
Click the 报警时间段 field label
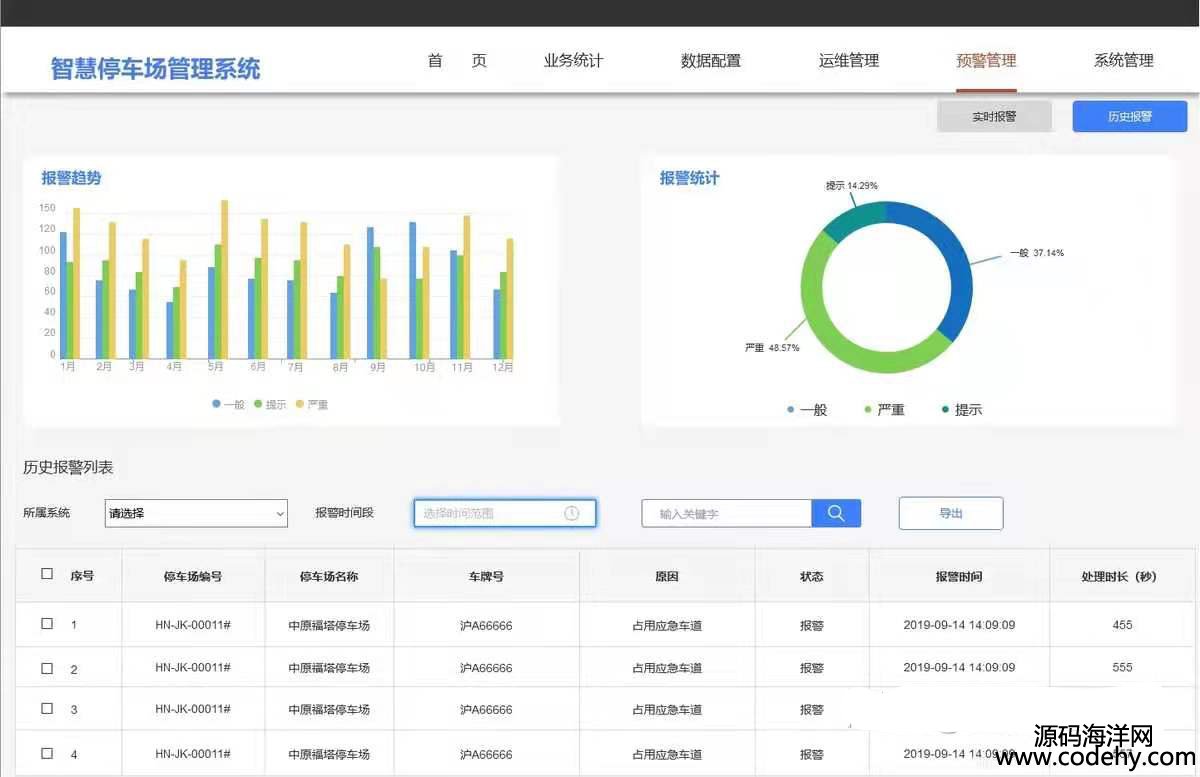coord(344,513)
